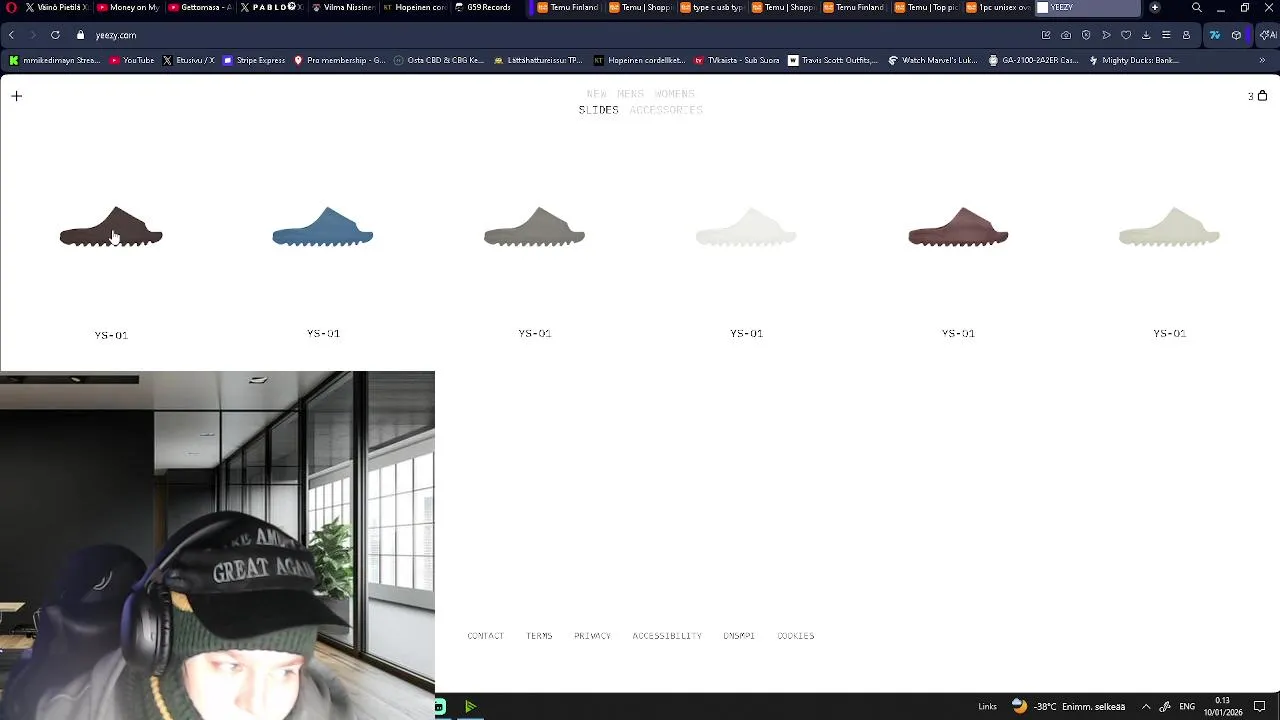Click the snapshot camera icon in toolbar
1280x720 pixels.
[x=1066, y=35]
